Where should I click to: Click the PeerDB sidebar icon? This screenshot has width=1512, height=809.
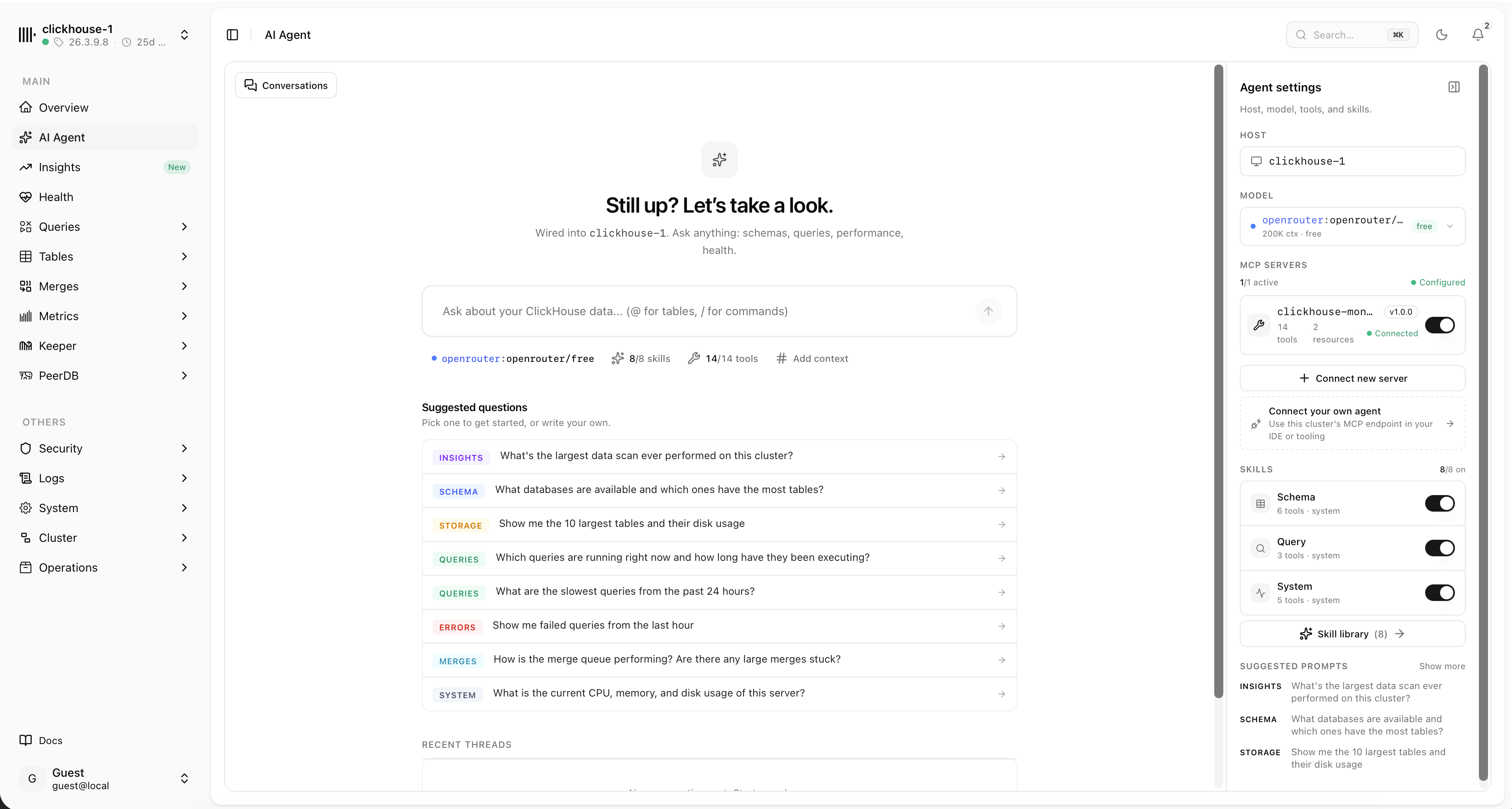tap(25, 376)
